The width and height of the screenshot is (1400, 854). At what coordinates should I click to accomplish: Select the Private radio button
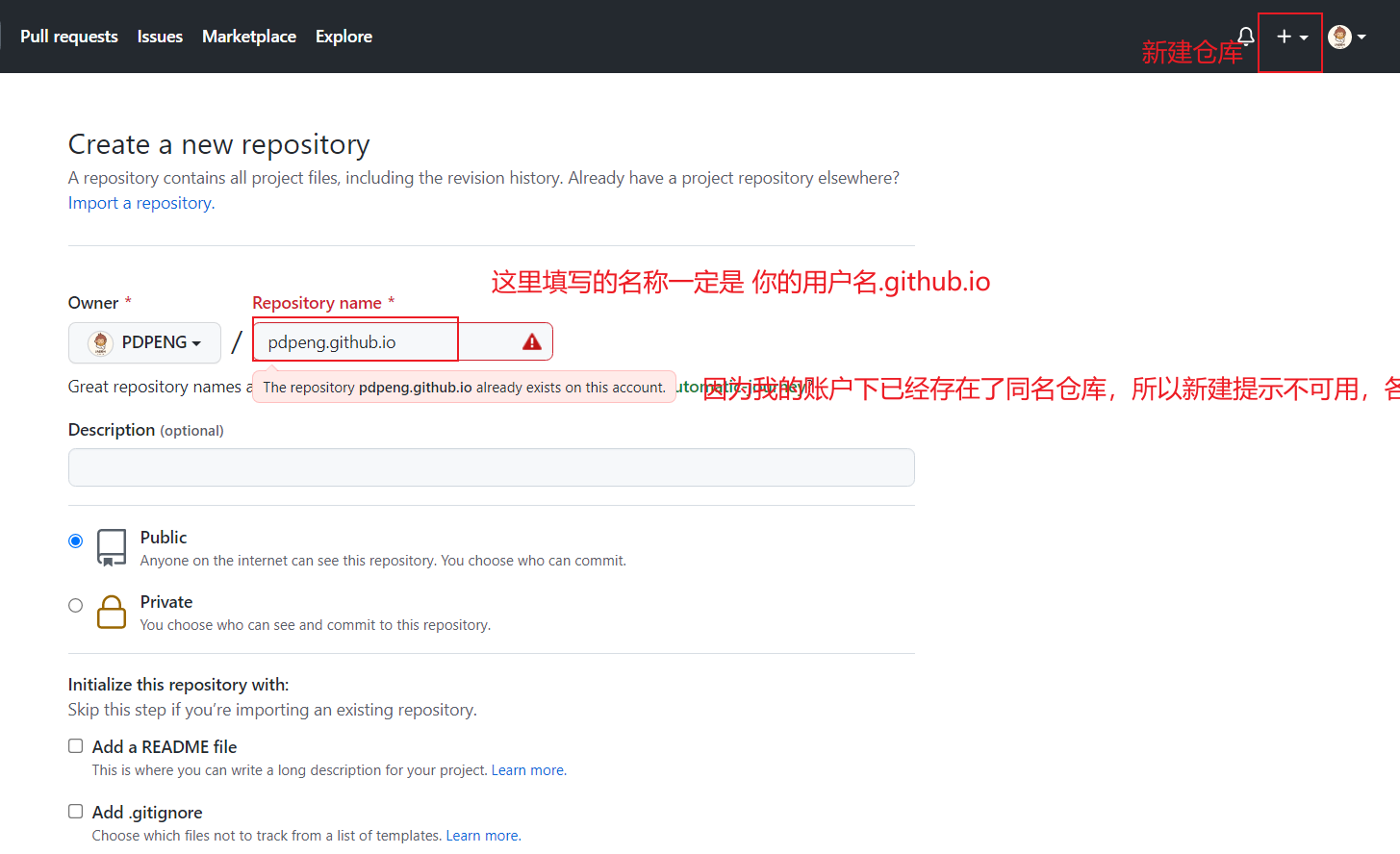(76, 605)
